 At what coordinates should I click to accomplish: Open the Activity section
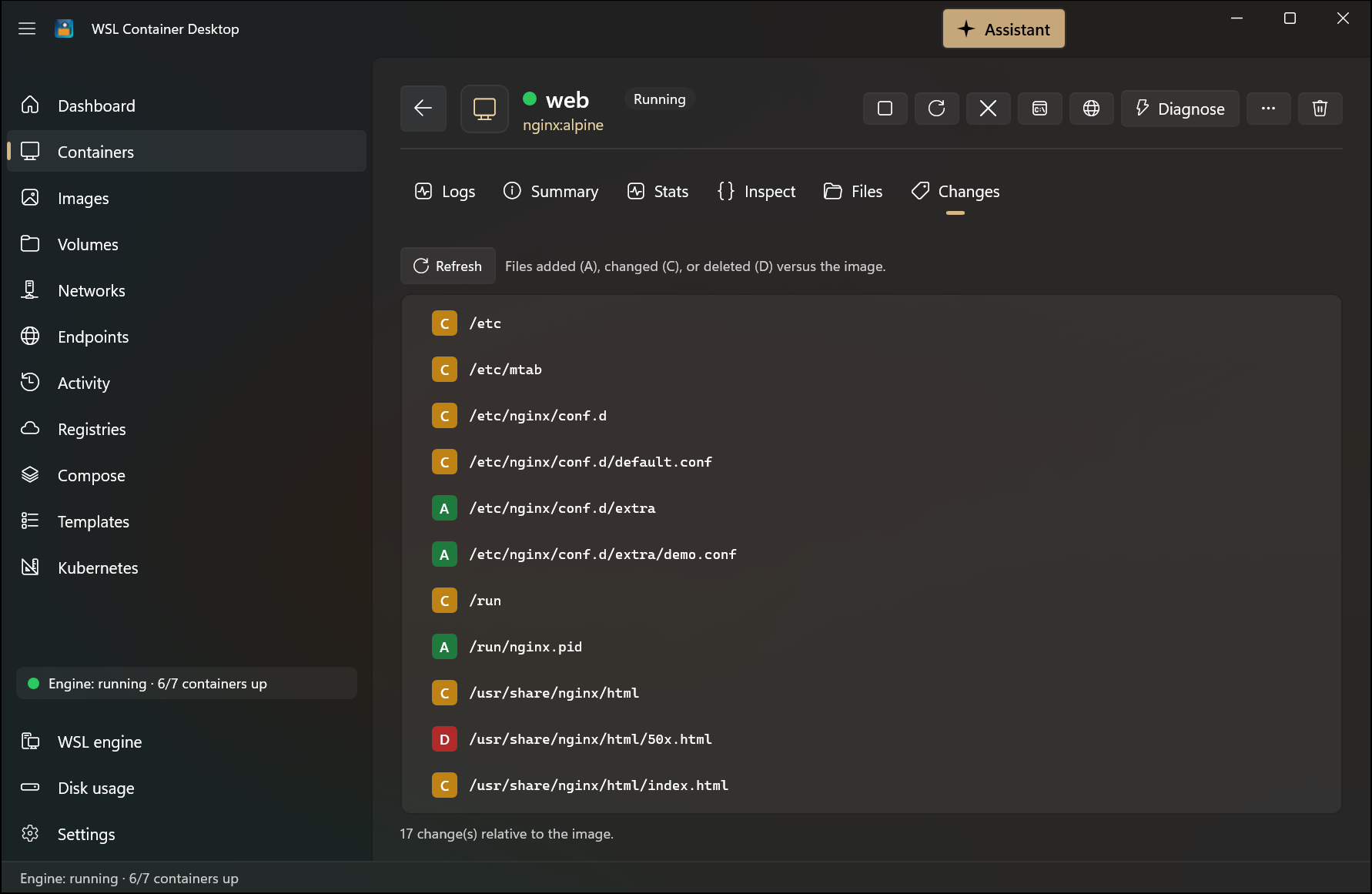(186, 383)
